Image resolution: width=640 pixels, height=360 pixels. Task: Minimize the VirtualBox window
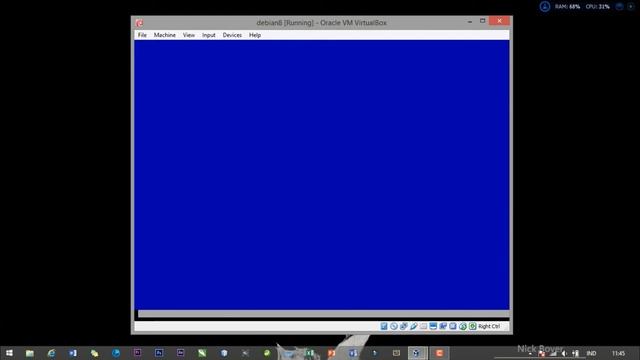(470, 21)
